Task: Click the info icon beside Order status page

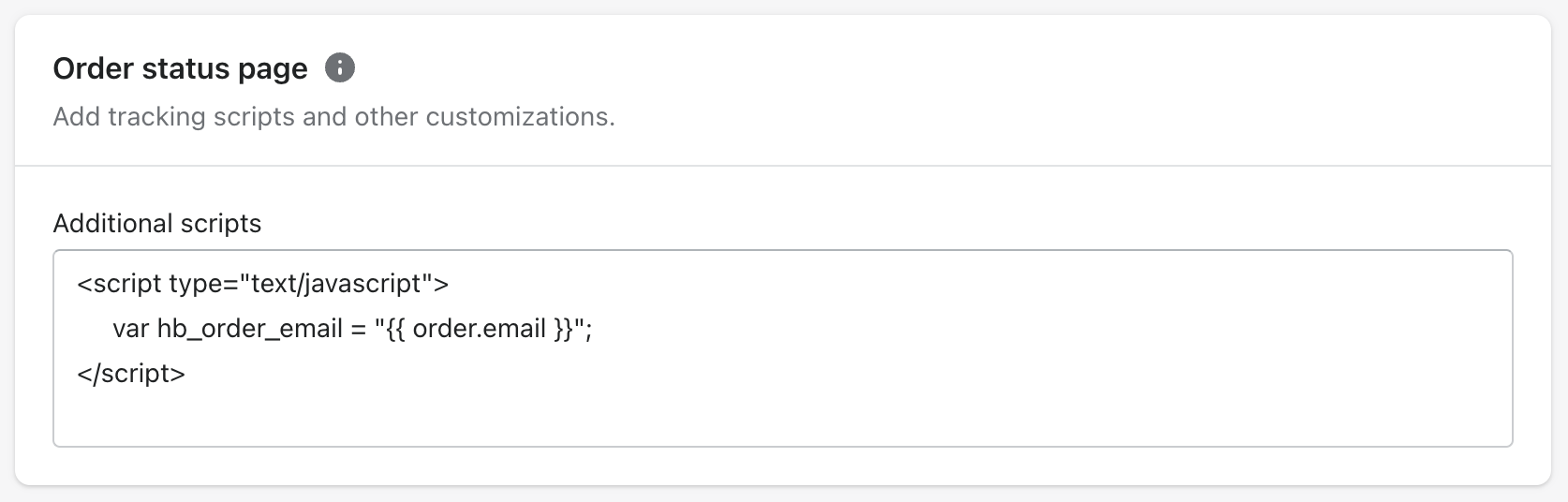Action: pos(340,67)
